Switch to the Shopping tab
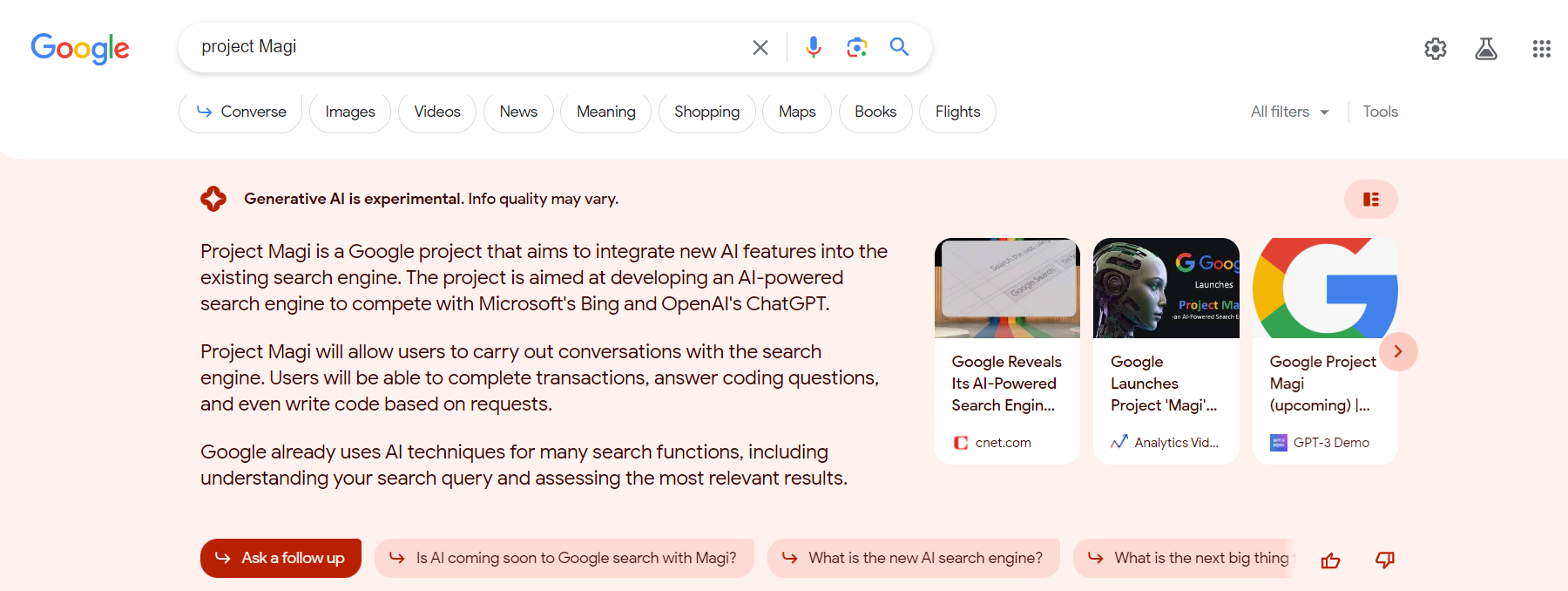Screen dimensions: 1568x591 click(707, 112)
